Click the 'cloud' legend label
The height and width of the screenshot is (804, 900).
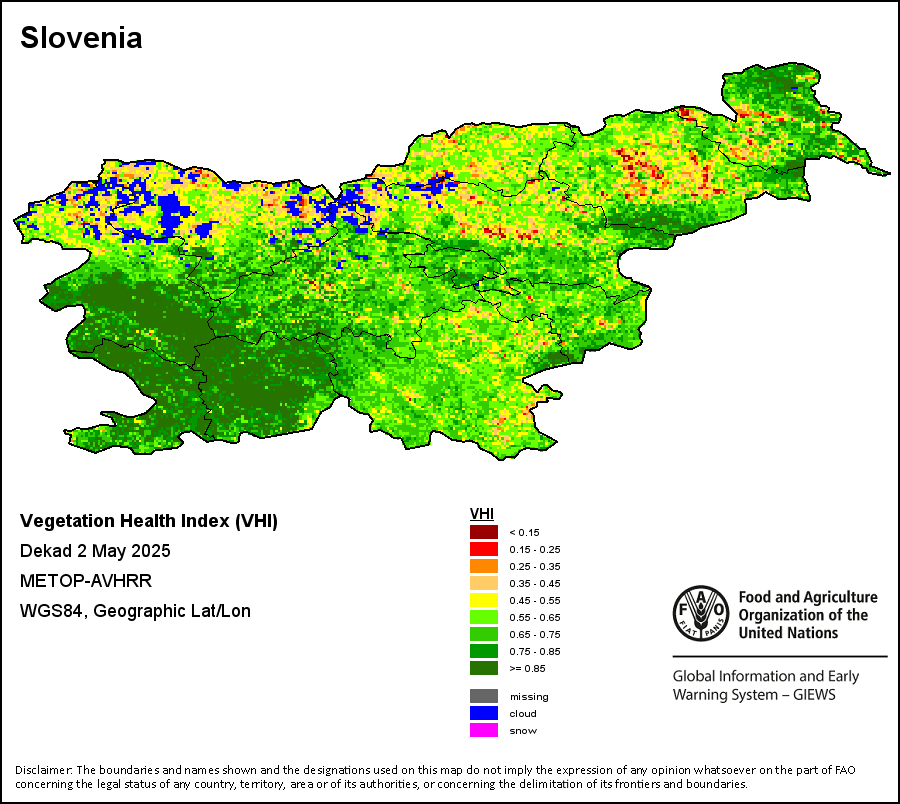pos(523,714)
